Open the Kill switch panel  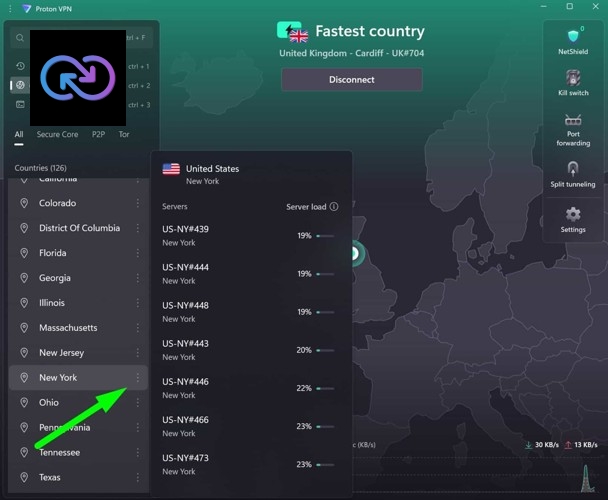pyautogui.click(x=573, y=83)
